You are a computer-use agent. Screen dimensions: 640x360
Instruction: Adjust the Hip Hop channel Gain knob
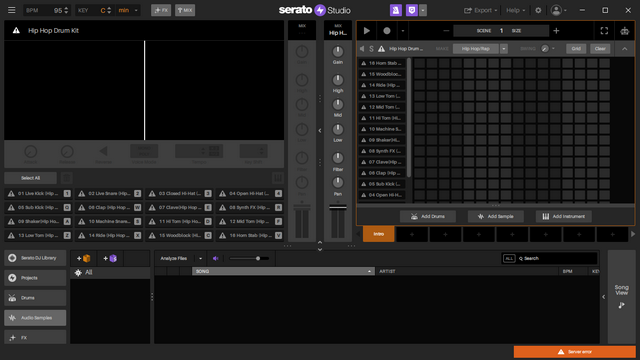(338, 51)
